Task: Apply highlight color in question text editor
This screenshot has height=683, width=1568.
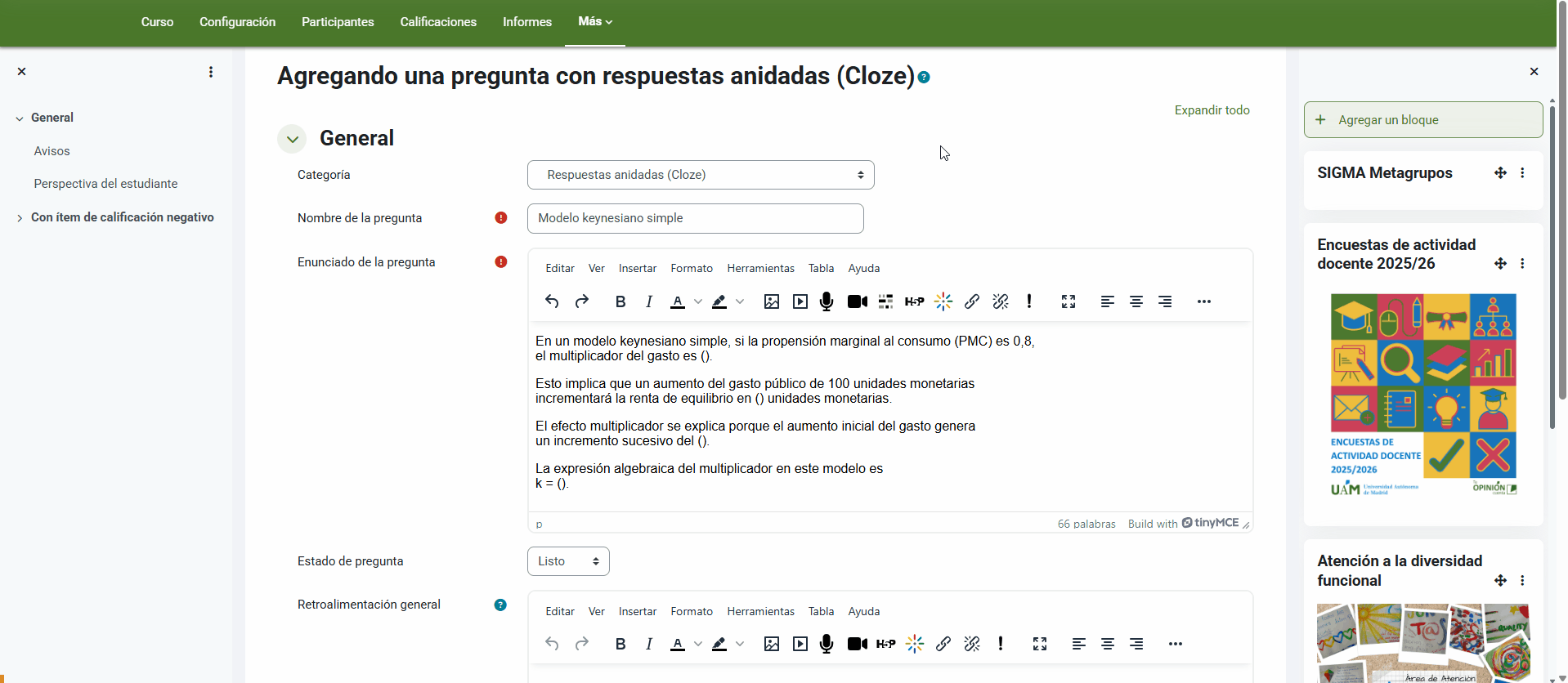Action: (x=719, y=301)
